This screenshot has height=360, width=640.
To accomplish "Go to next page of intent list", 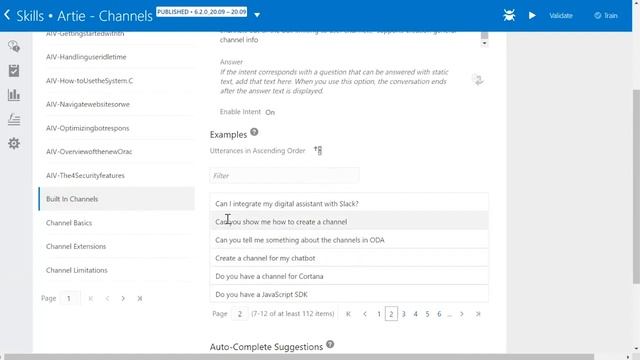I will pyautogui.click(x=123, y=298).
